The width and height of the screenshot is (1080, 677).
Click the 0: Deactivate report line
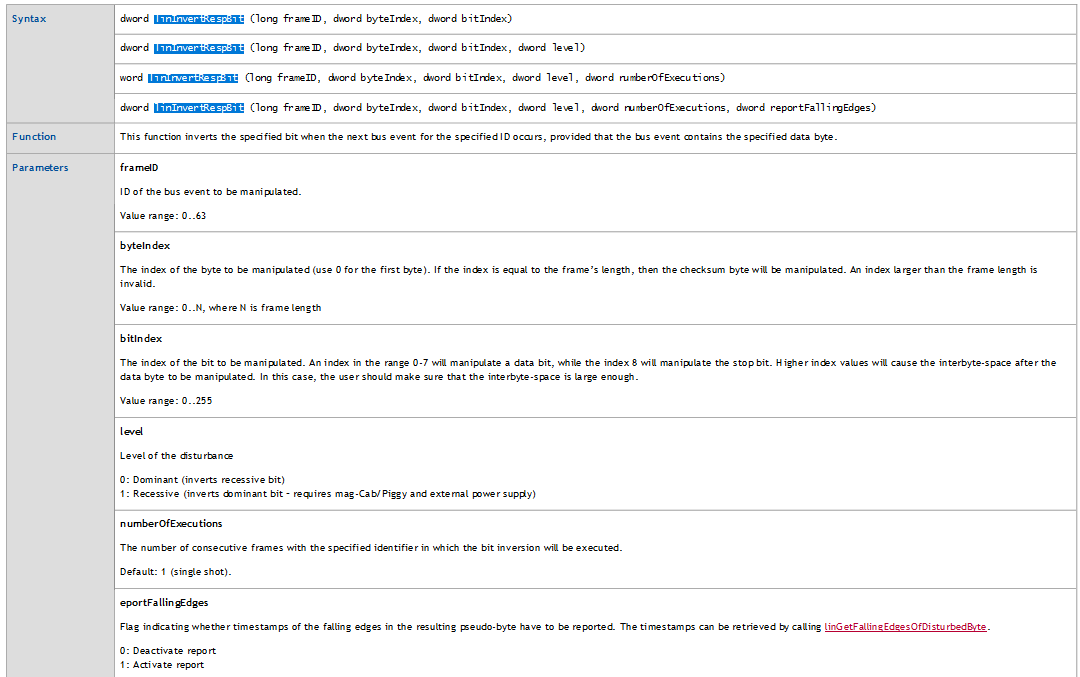pos(168,650)
